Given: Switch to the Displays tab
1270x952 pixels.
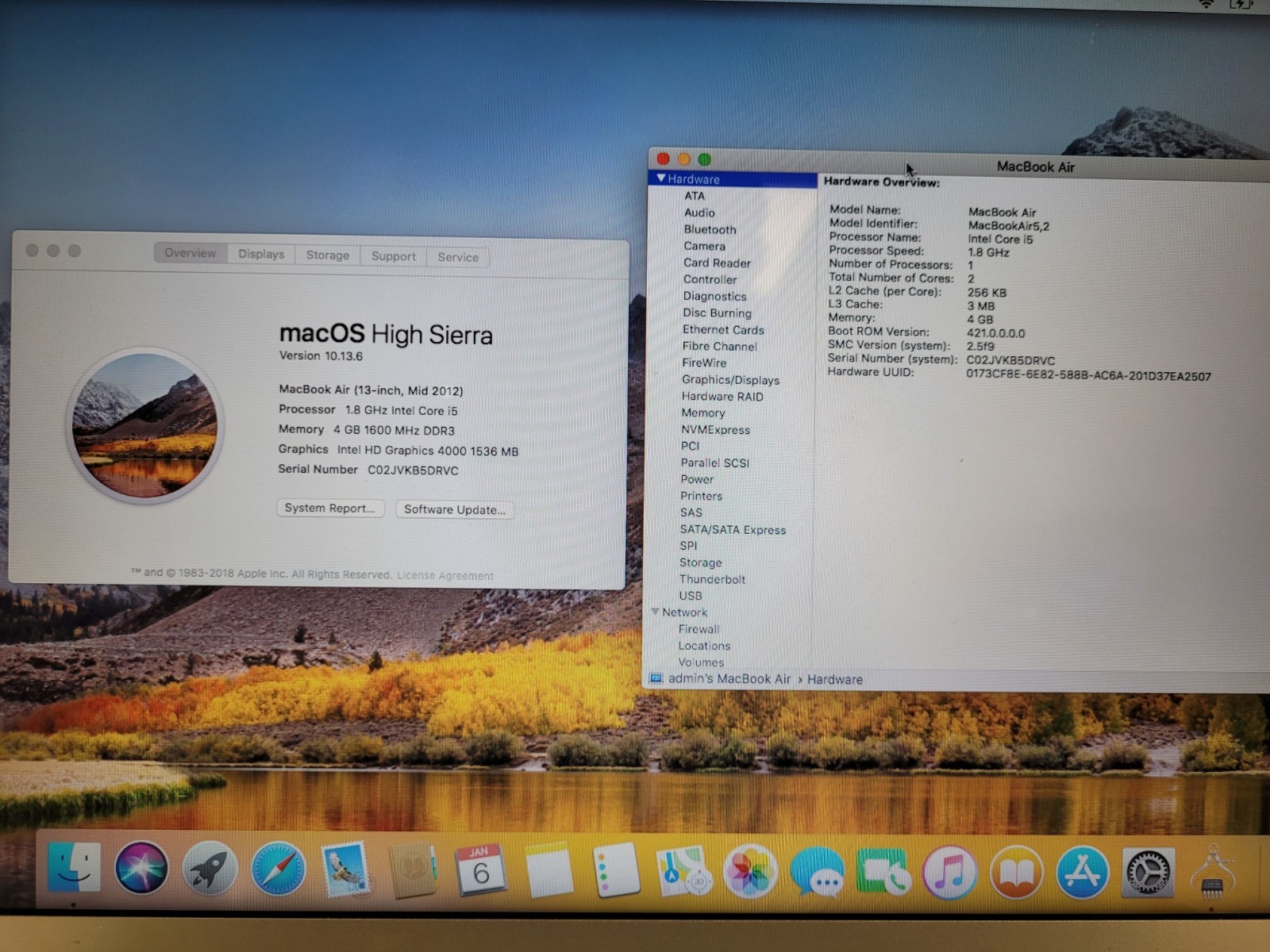Looking at the screenshot, I should point(261,254).
